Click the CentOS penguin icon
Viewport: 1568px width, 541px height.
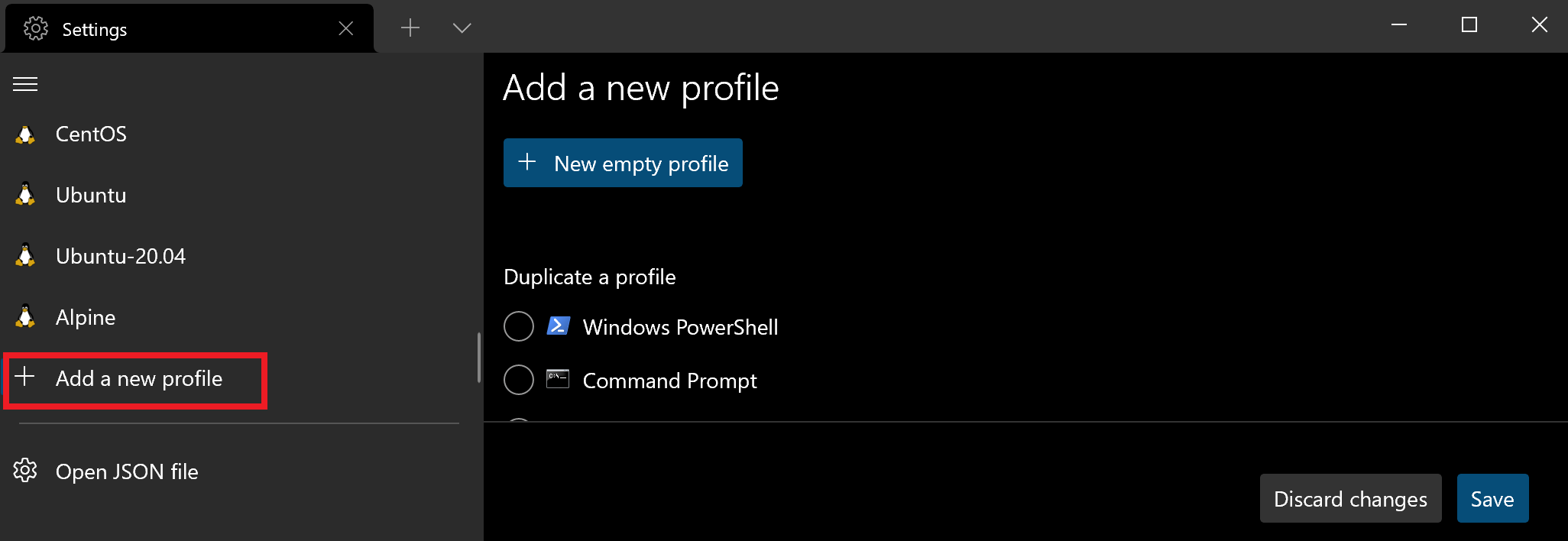tap(25, 134)
